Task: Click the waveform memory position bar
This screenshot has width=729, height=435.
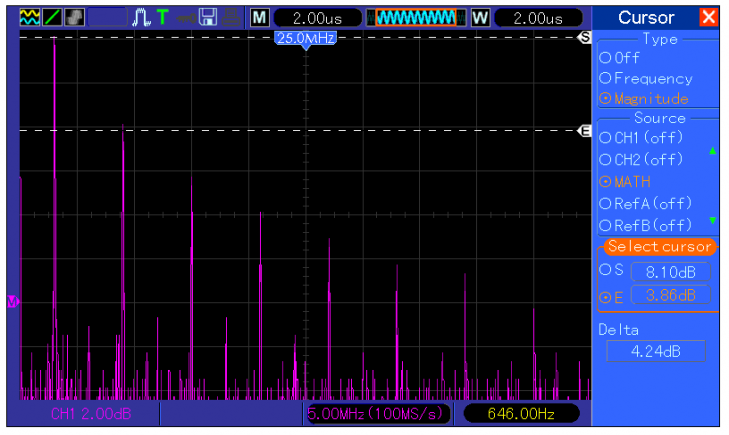Action: [x=415, y=18]
